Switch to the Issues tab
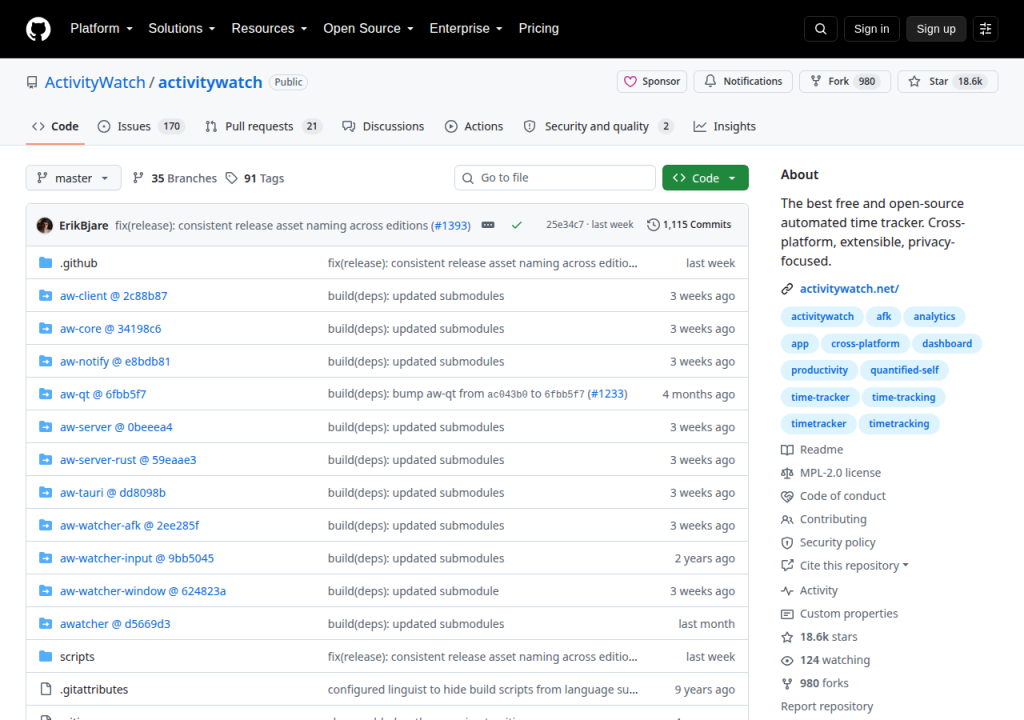 tap(141, 126)
